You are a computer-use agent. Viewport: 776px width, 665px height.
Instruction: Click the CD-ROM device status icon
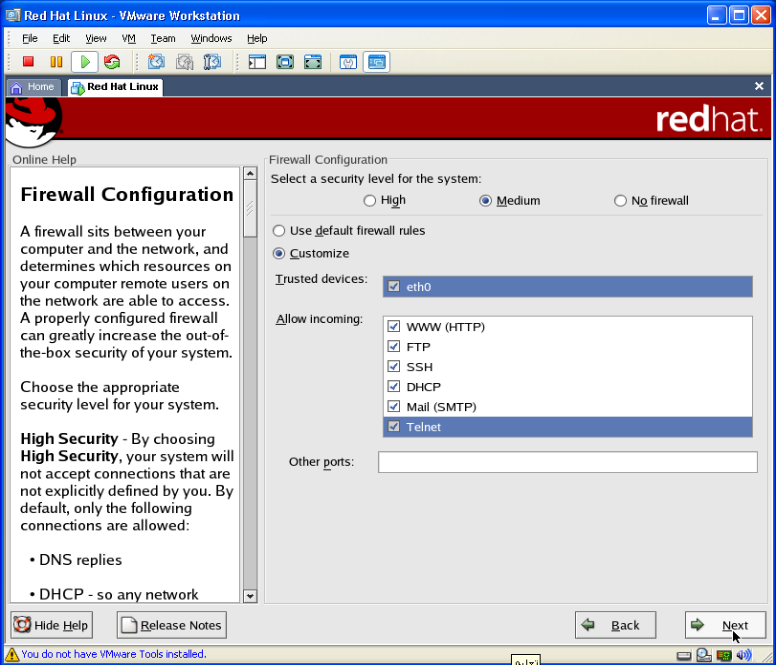(x=703, y=655)
